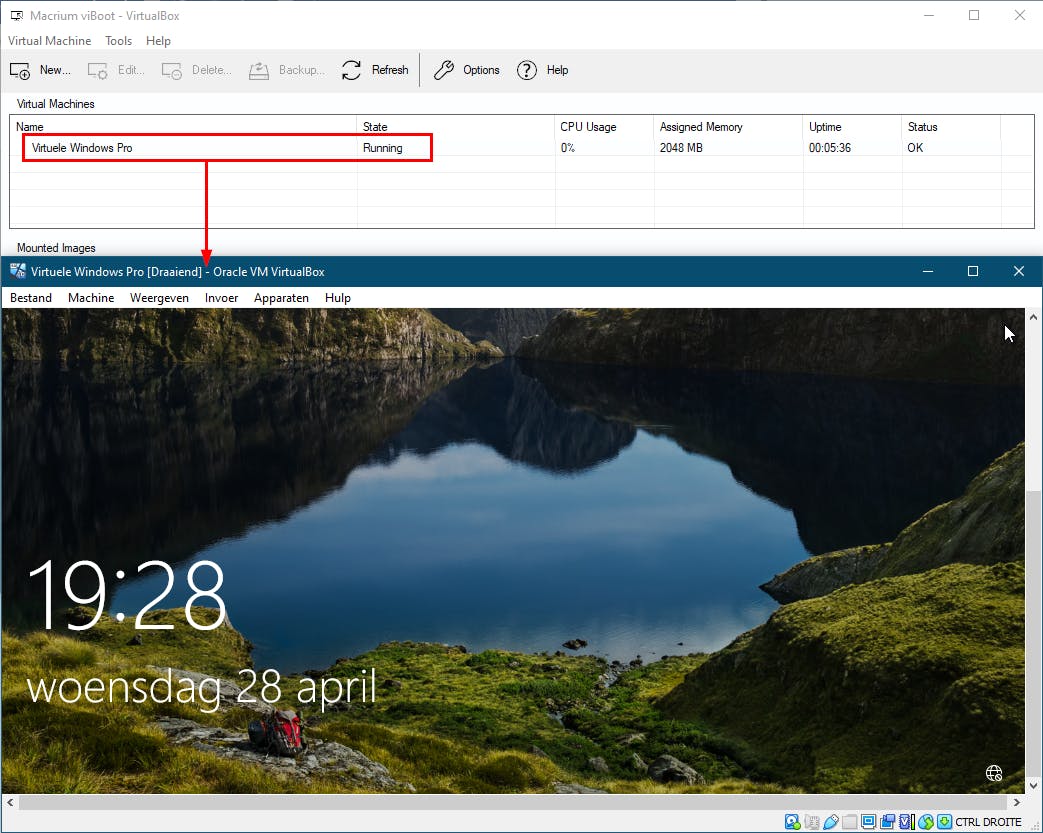Click the Assigned Memory column header
Image resolution: width=1043 pixels, height=833 pixels.
(701, 126)
